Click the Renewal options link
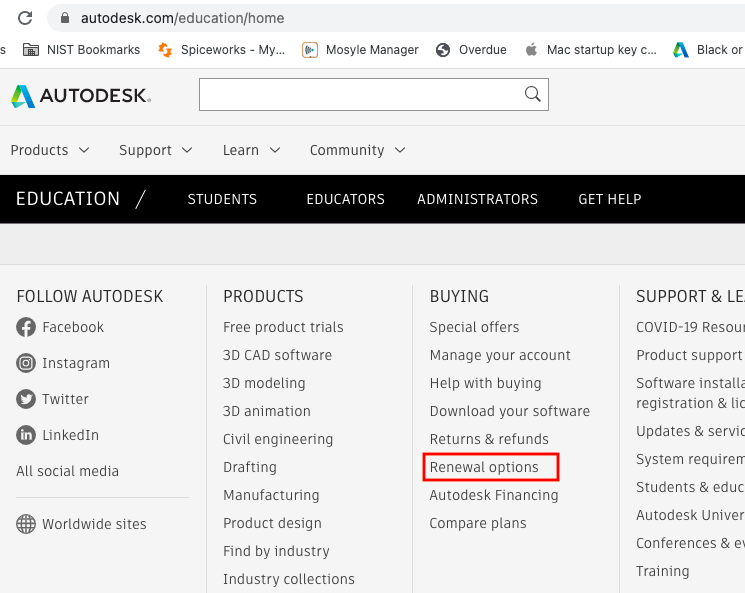745x593 pixels. 484,467
